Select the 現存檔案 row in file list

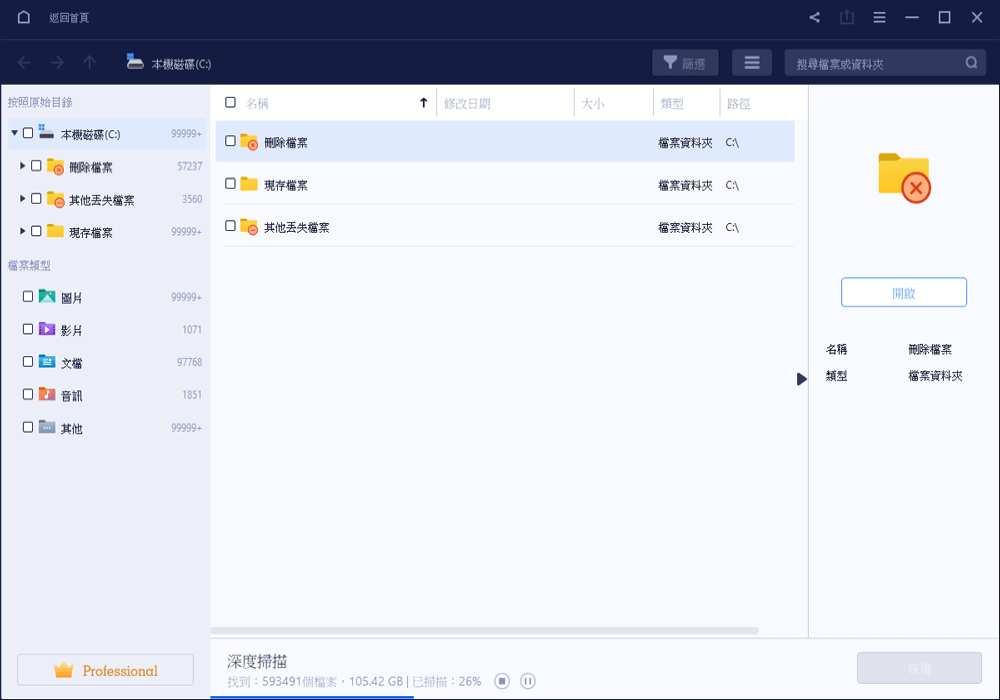[x=504, y=184]
